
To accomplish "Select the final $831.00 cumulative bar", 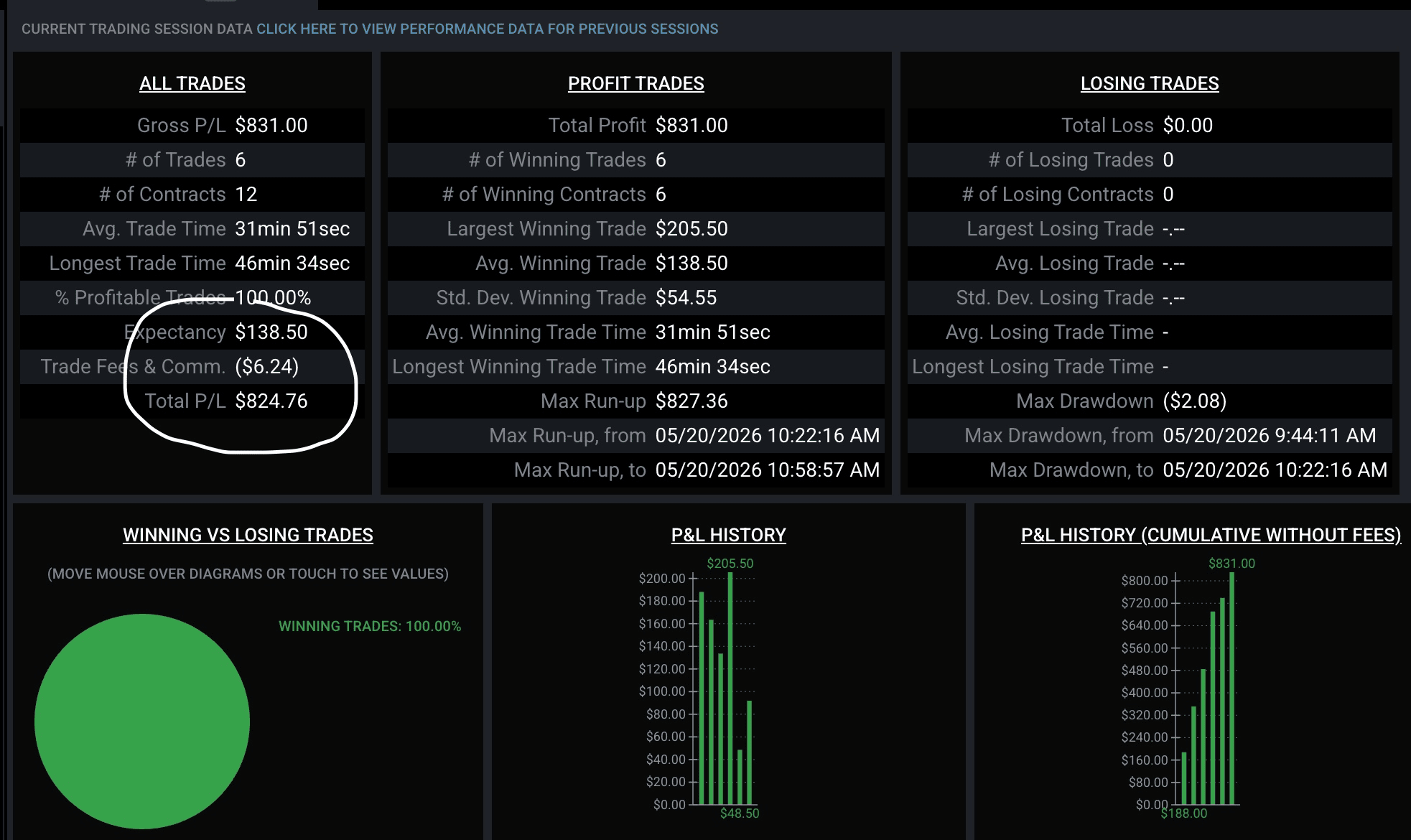I will 1231,688.
